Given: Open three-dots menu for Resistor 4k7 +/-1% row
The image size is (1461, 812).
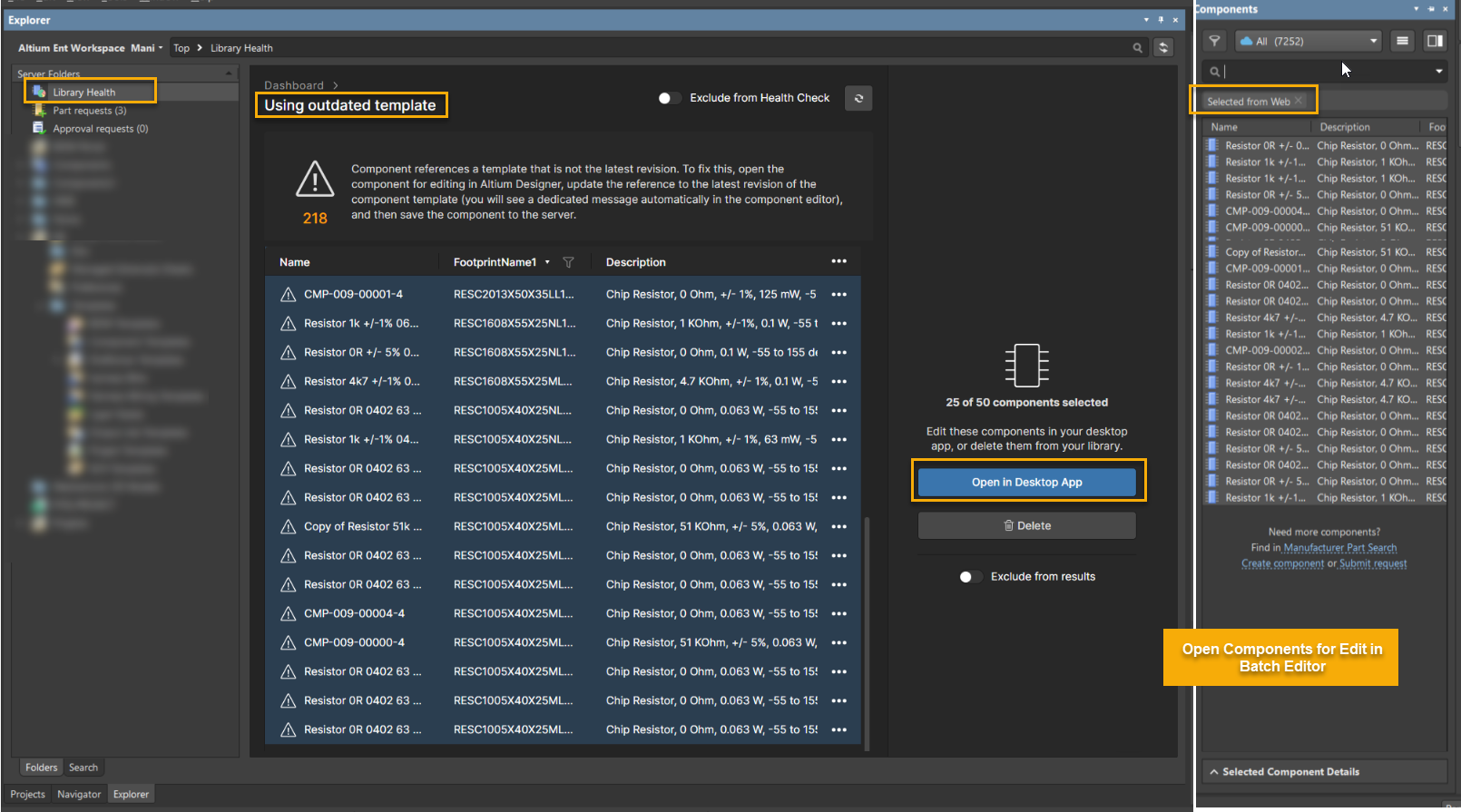Looking at the screenshot, I should [838, 381].
